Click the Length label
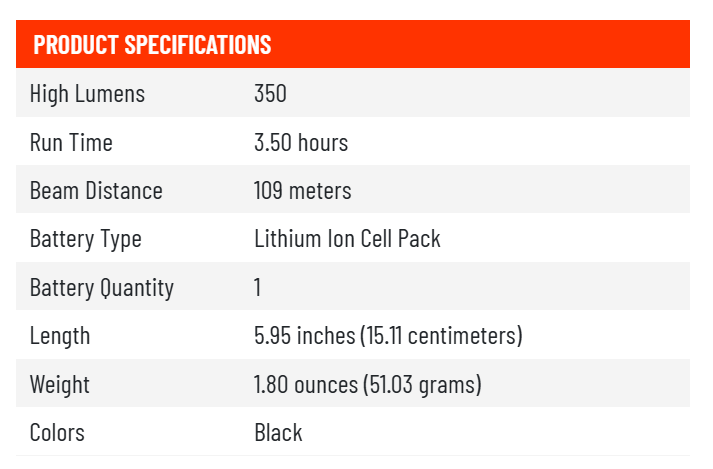 point(60,336)
